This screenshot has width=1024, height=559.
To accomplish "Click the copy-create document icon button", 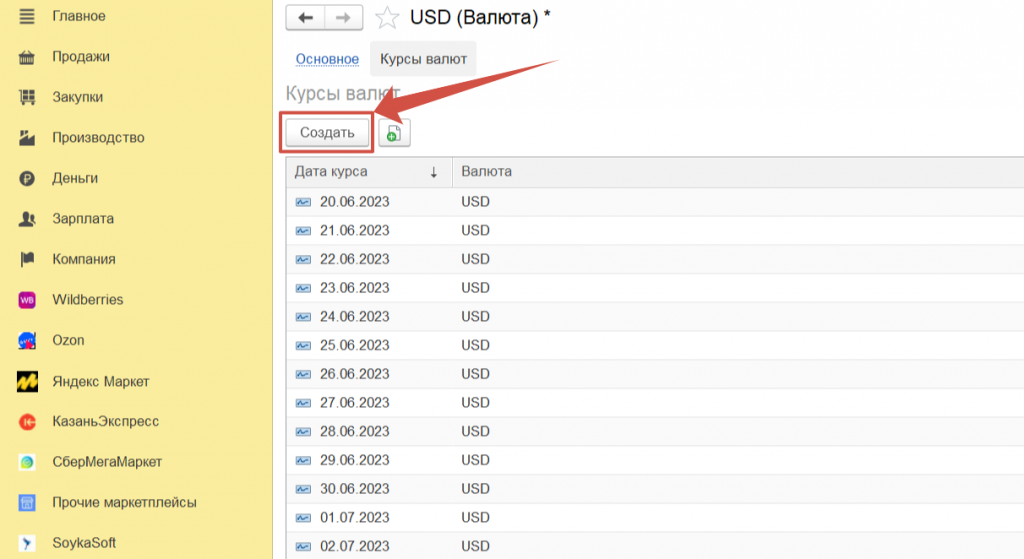I will pos(394,133).
